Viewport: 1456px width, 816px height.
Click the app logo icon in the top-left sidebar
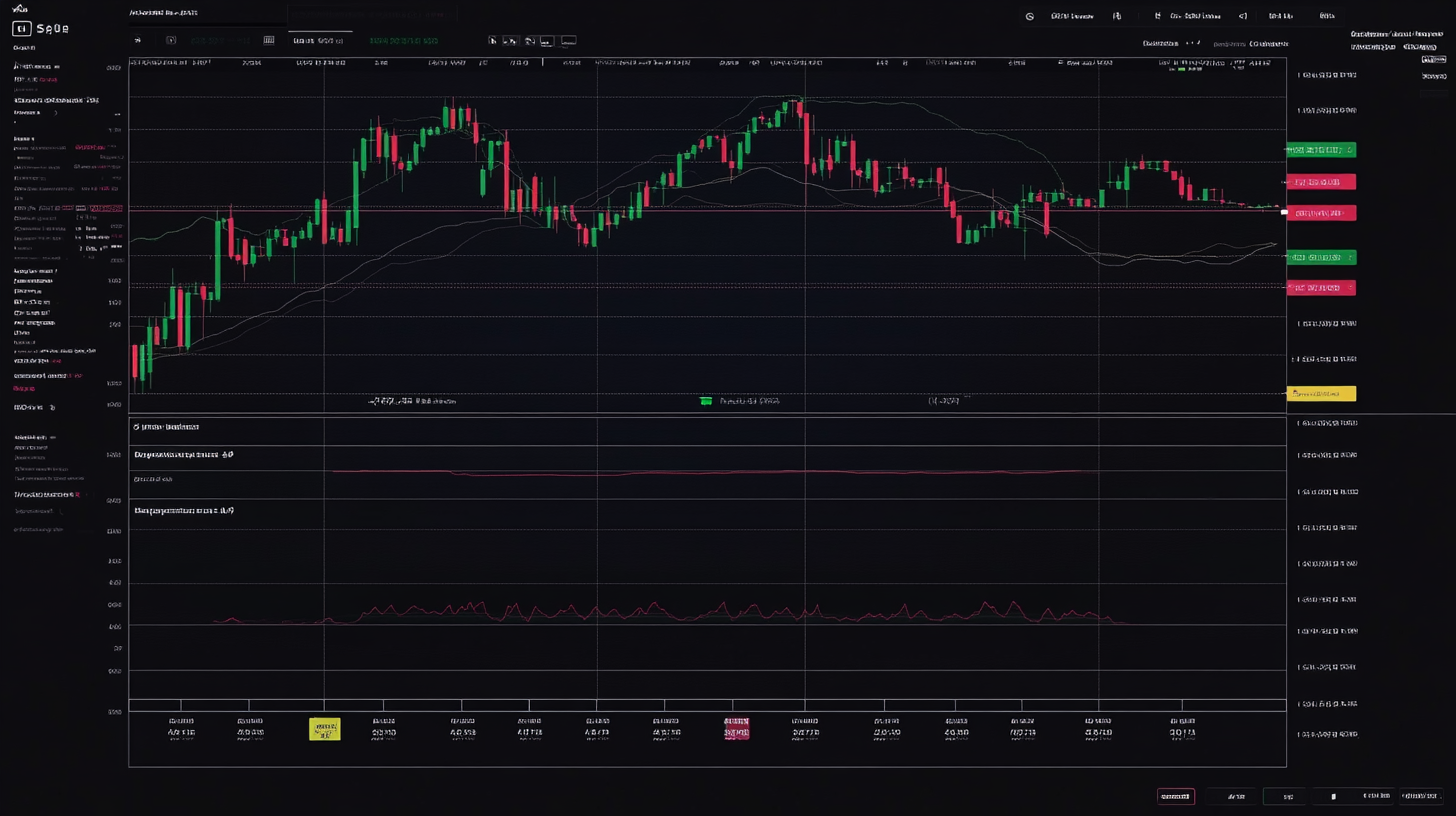pos(21,28)
